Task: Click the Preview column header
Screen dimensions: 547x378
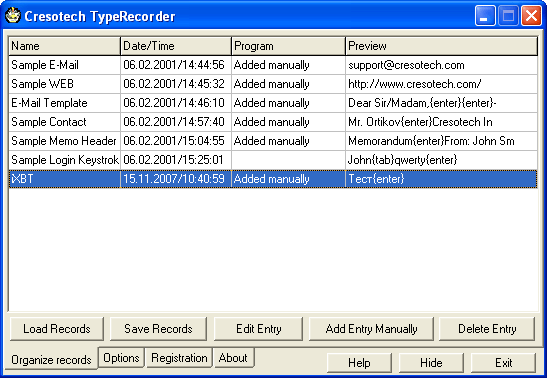Action: click(x=441, y=46)
